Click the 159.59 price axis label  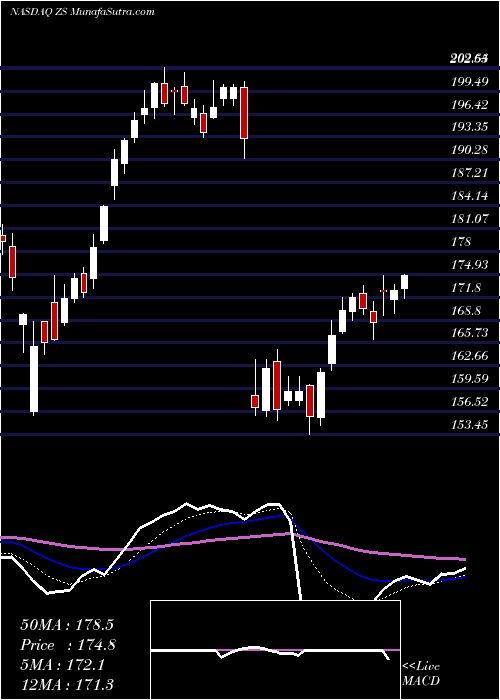[x=468, y=379]
